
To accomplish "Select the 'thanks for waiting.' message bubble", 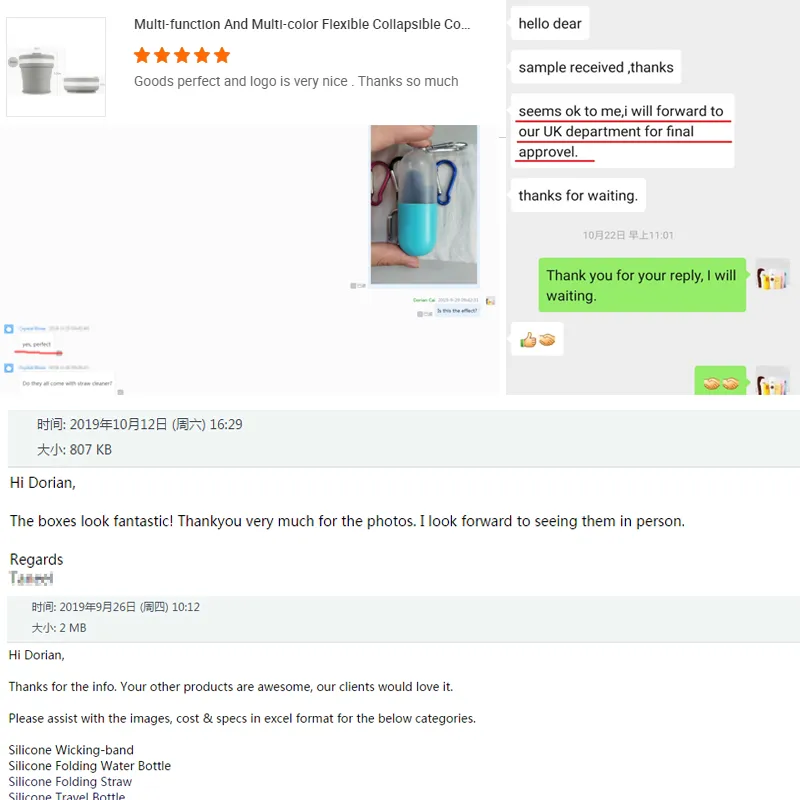I will pyautogui.click(x=578, y=195).
